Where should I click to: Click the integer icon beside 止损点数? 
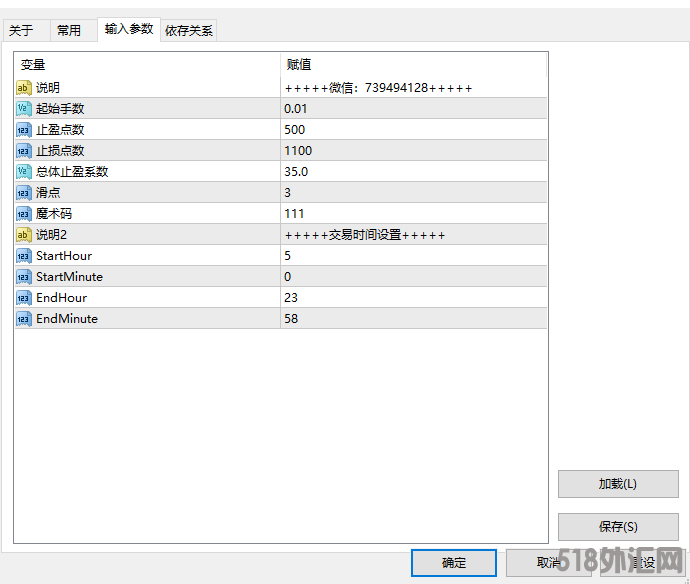pyautogui.click(x=24, y=151)
